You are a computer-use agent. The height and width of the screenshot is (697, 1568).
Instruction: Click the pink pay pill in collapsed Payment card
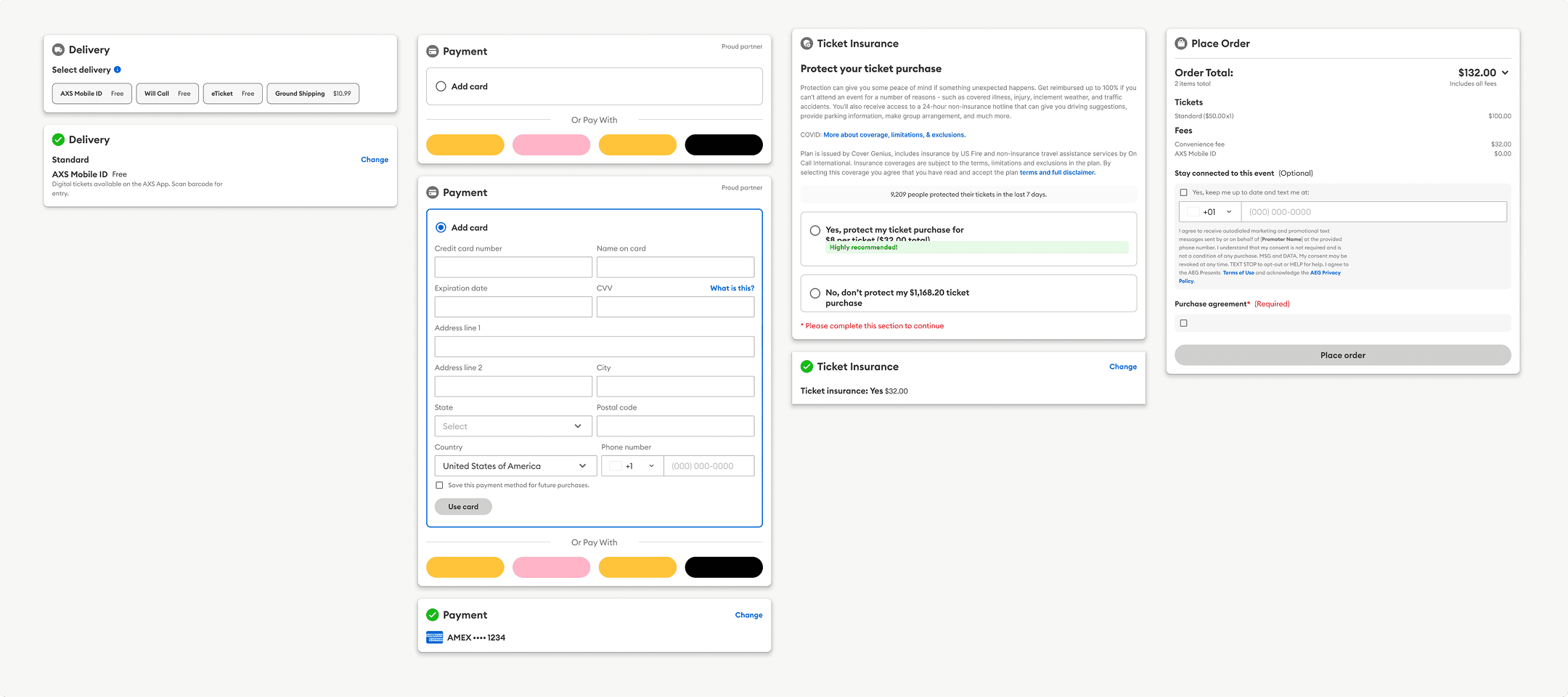pos(551,145)
